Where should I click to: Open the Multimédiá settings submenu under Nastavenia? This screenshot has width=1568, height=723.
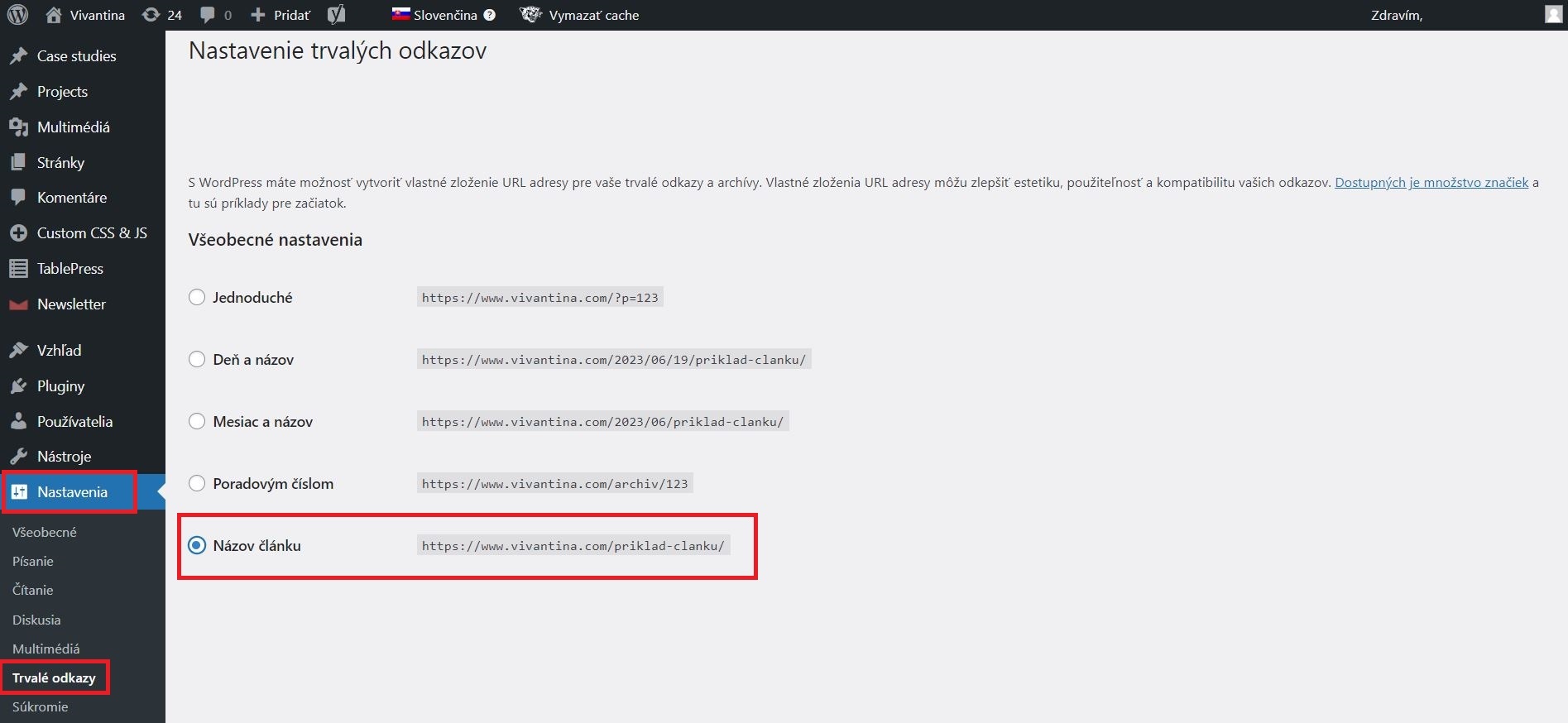point(46,649)
